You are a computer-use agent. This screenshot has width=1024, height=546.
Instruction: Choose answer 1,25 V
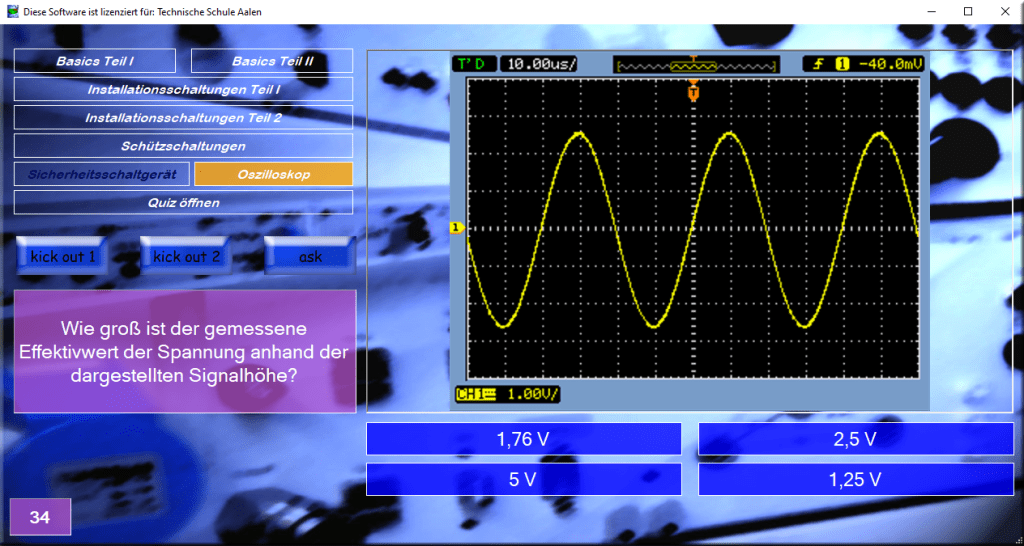coord(855,479)
